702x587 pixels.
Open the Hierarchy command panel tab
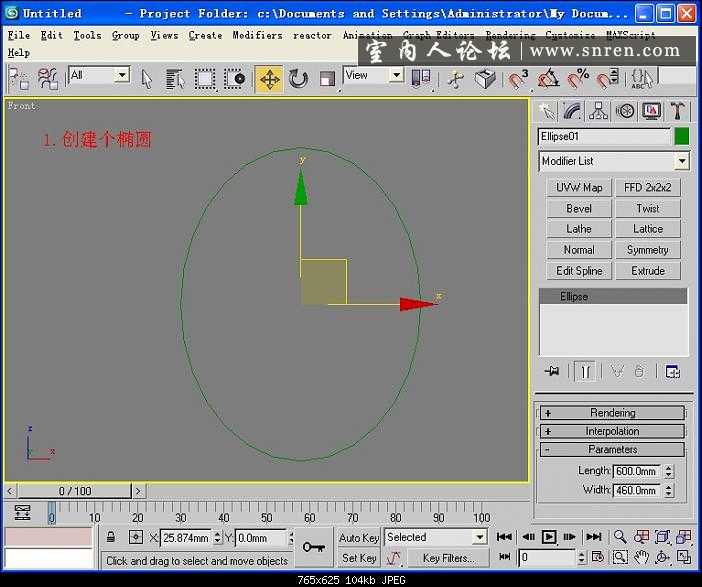[x=599, y=111]
